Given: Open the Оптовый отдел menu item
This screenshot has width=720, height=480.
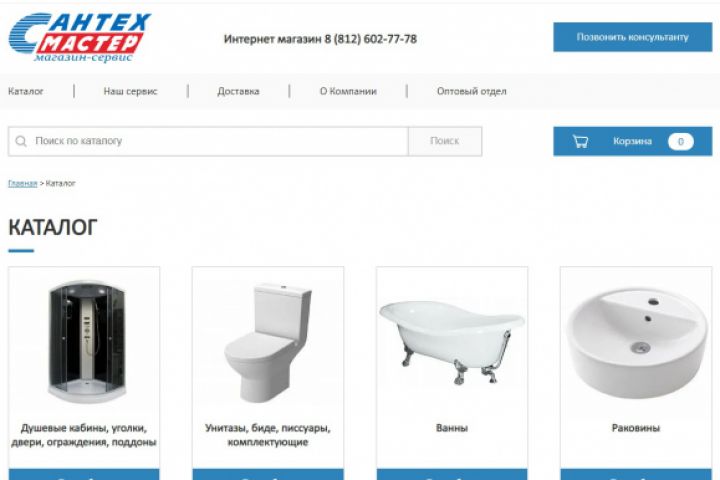Looking at the screenshot, I should coord(472,91).
